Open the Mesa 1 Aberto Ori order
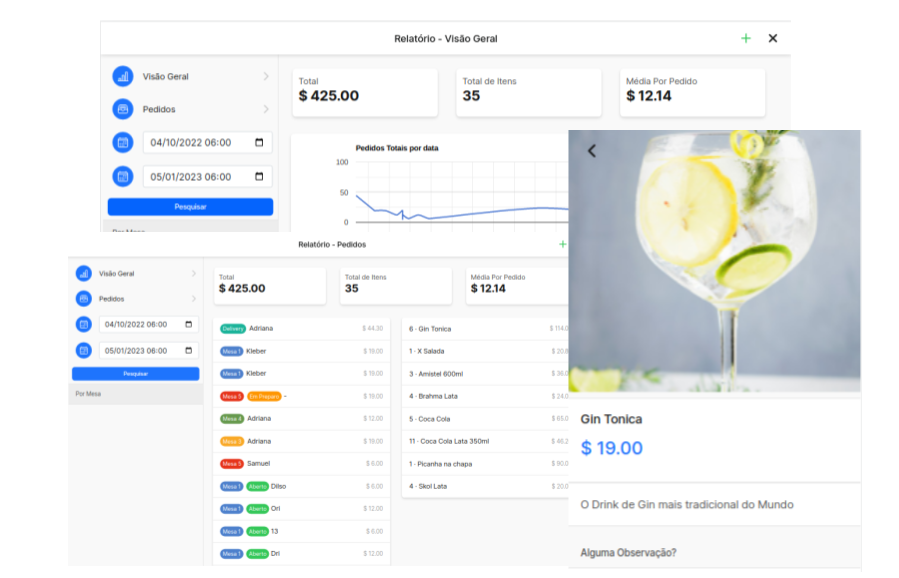The image size is (899, 578). 302,509
